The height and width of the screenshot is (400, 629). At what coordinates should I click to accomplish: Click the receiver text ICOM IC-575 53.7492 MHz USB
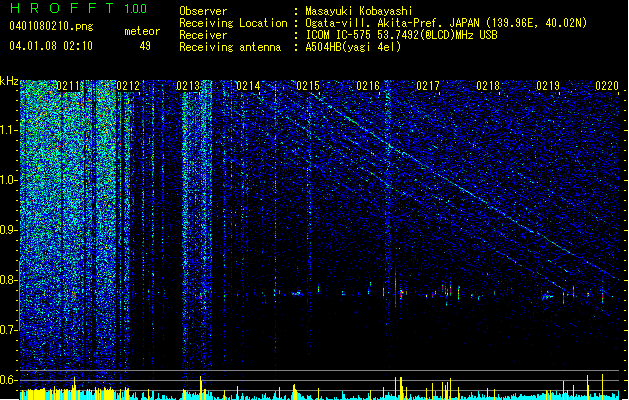tap(401, 35)
